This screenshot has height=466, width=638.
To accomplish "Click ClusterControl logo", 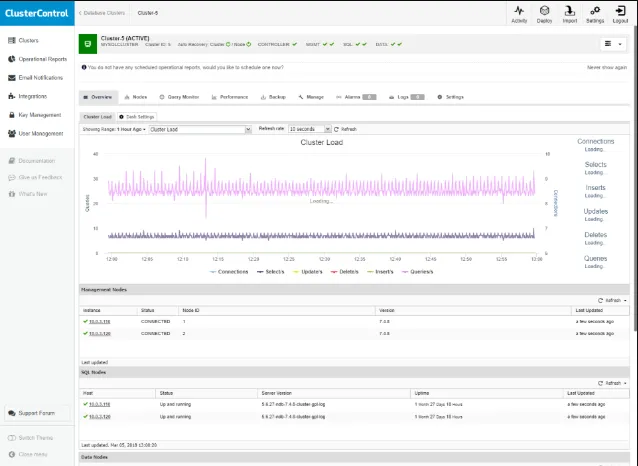I will (37, 13).
